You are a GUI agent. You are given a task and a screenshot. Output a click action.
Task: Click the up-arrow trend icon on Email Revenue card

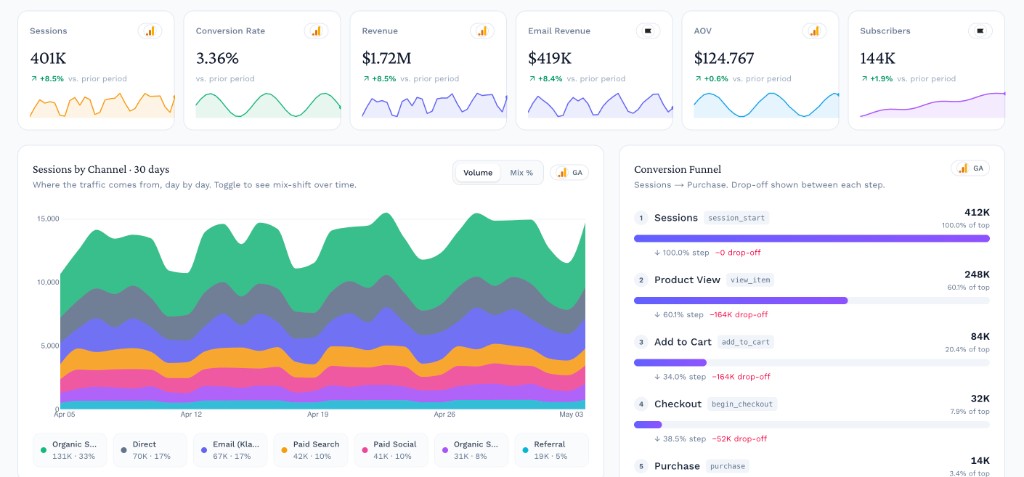(531, 78)
